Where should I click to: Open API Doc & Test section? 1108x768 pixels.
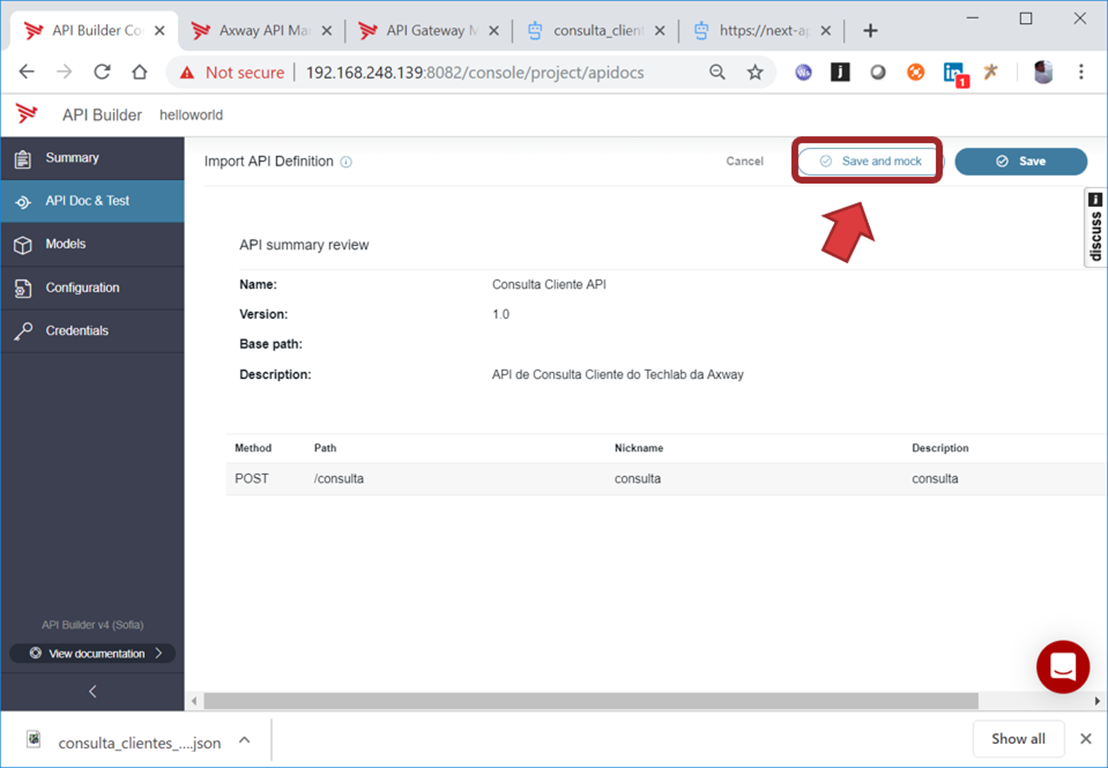(x=92, y=201)
